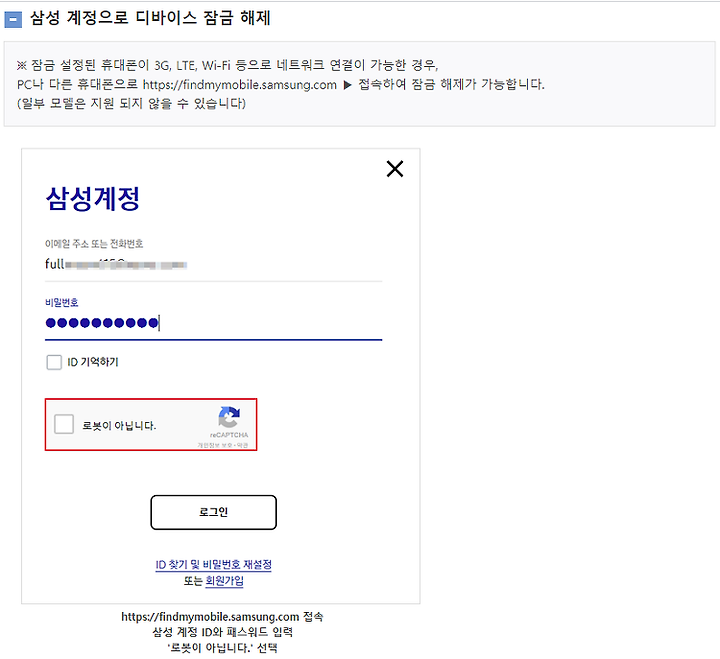This screenshot has width=720, height=659.
Task: Select the 삼성계정 heading text
Action: click(x=92, y=198)
